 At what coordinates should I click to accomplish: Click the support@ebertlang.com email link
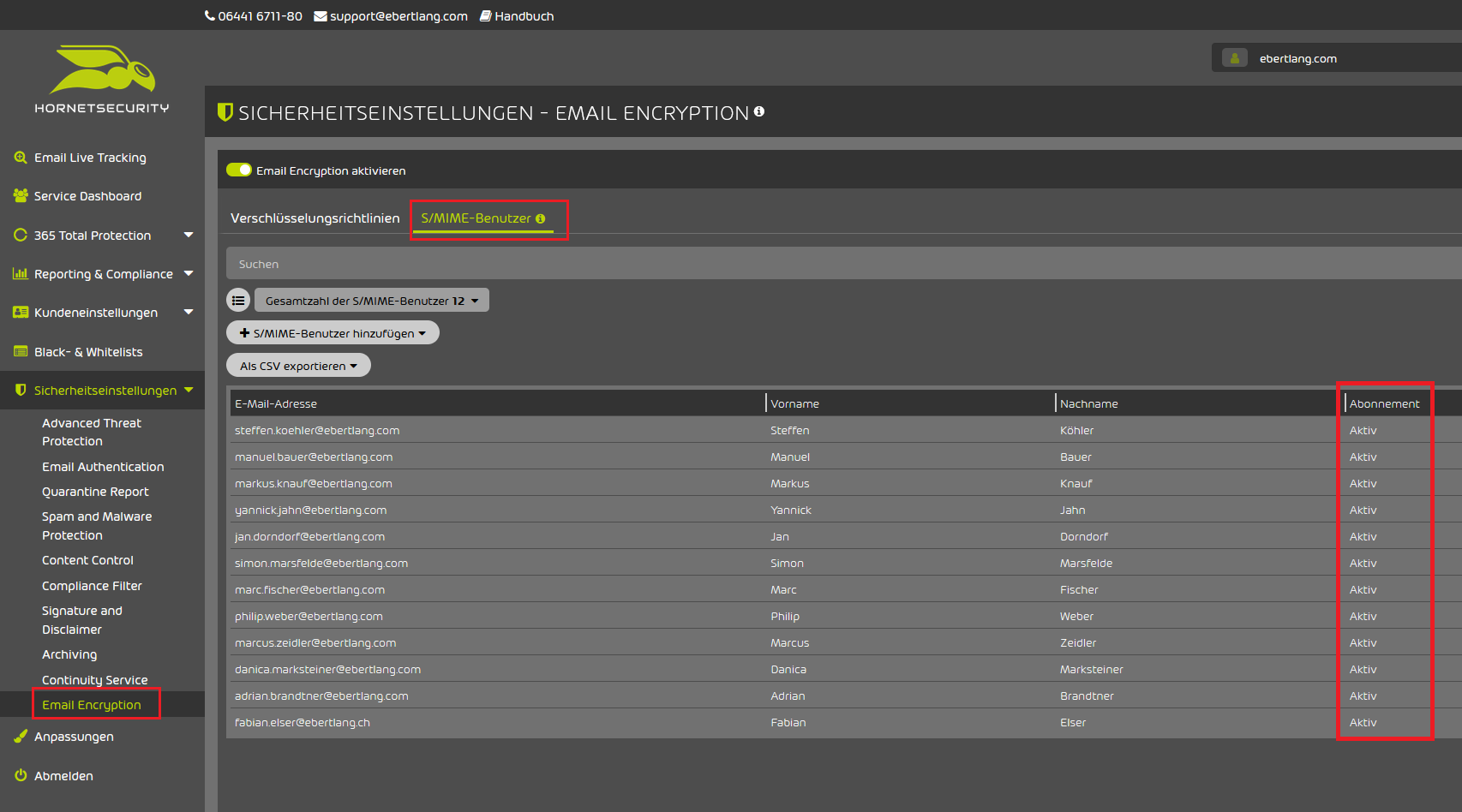(398, 16)
